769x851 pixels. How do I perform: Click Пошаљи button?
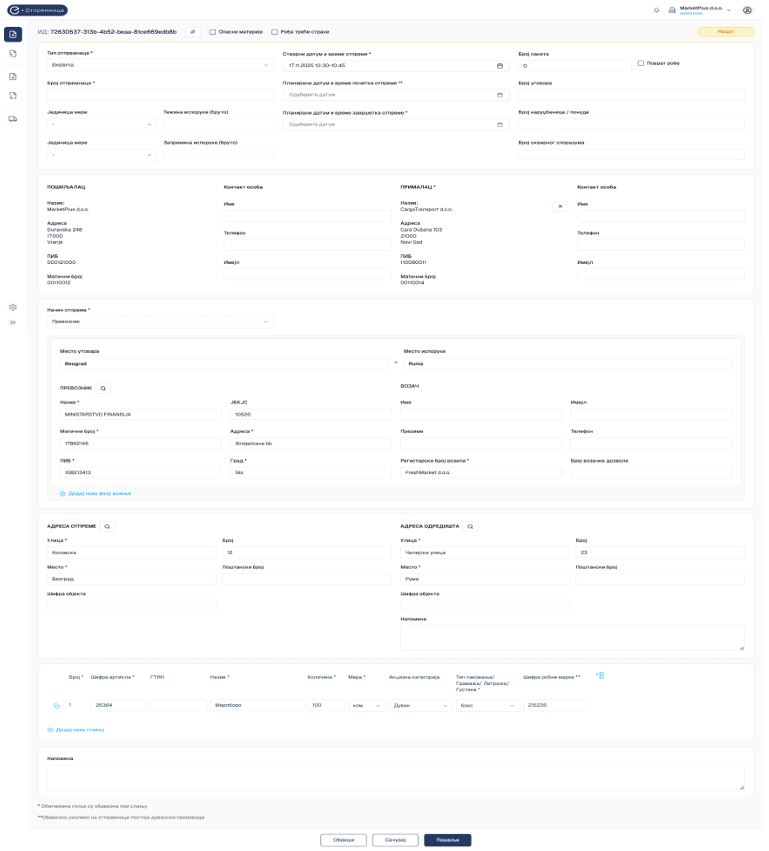pos(447,840)
